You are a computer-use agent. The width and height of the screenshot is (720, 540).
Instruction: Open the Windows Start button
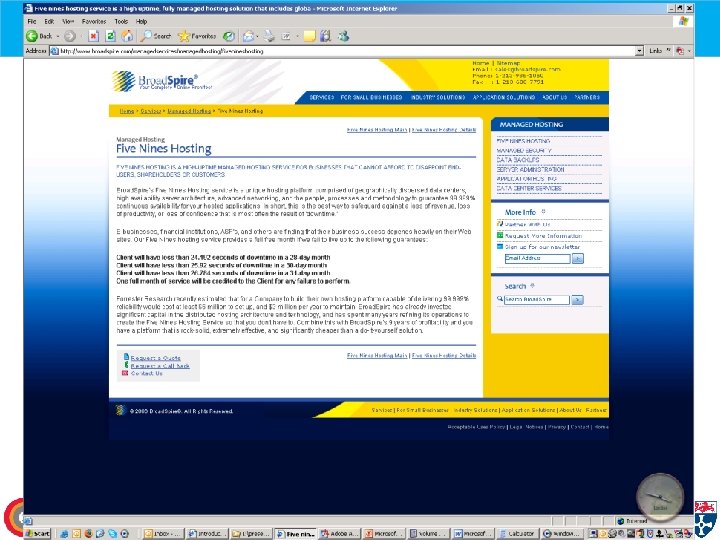(37, 534)
